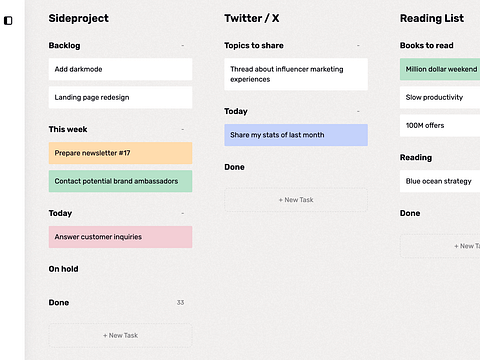Open the Thread about influencer marketing task

296,74
